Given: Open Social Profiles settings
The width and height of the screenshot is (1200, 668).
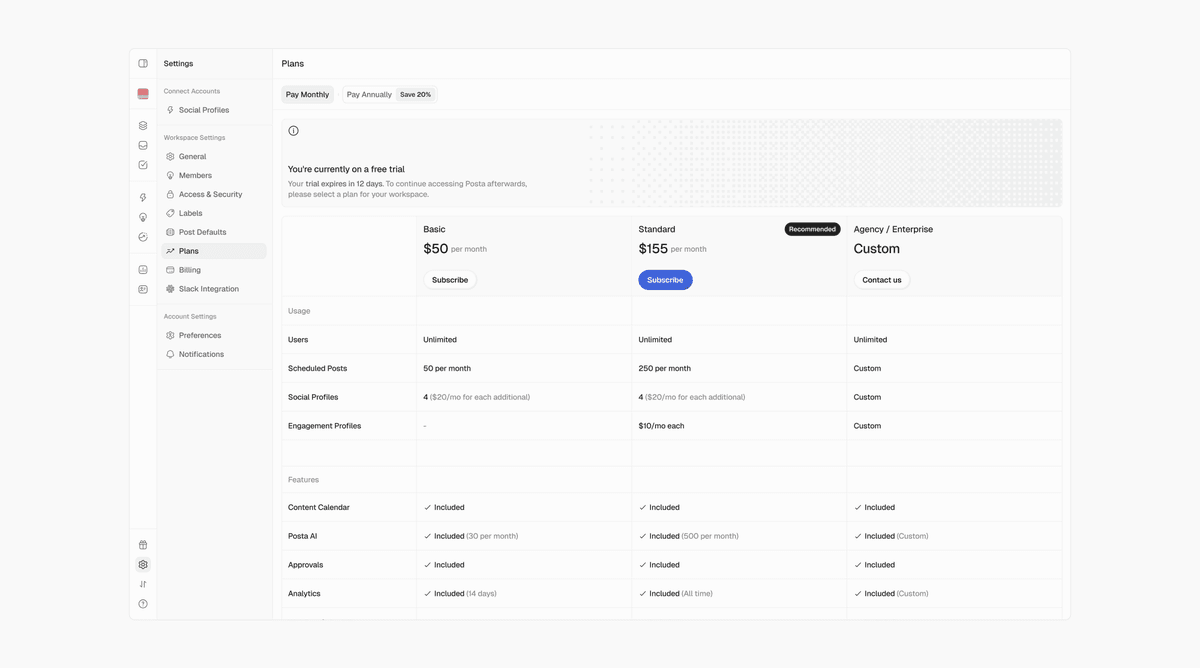Looking at the screenshot, I should click(x=204, y=110).
